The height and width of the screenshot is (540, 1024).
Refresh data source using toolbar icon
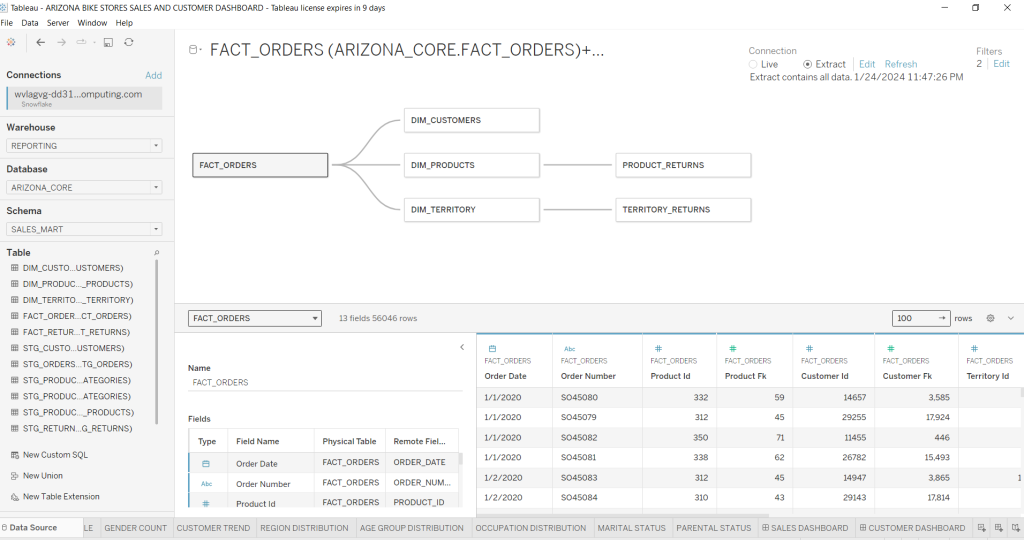(128, 42)
